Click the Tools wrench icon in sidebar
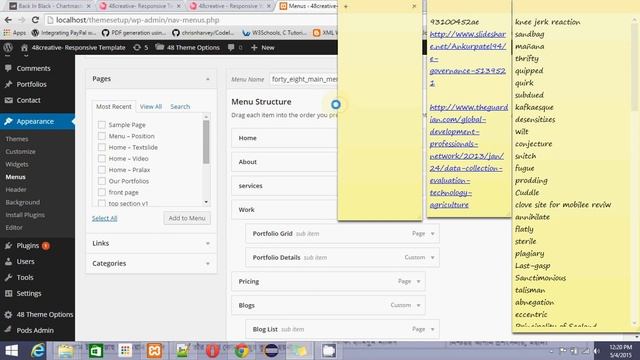The width and height of the screenshot is (640, 360). coord(9,277)
